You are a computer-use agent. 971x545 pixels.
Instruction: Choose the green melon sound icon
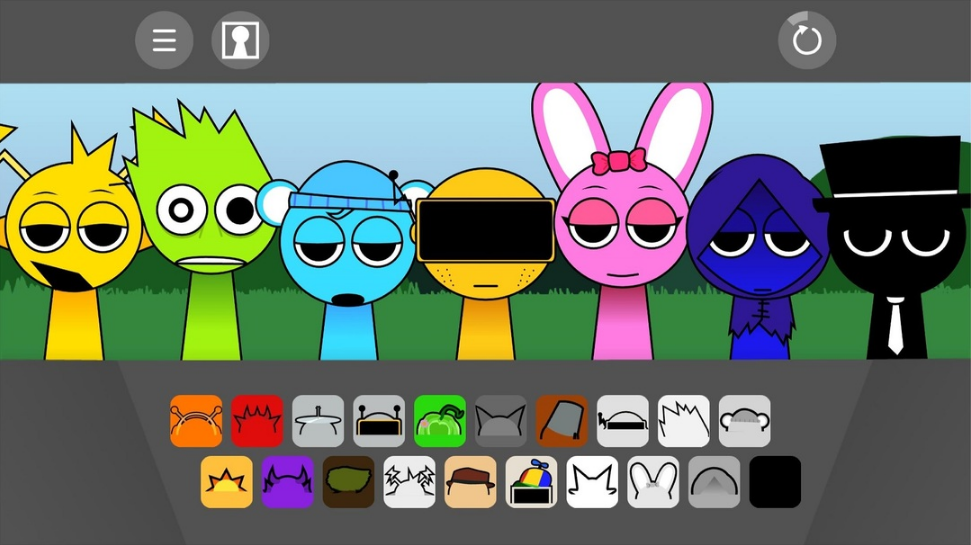[x=440, y=421]
